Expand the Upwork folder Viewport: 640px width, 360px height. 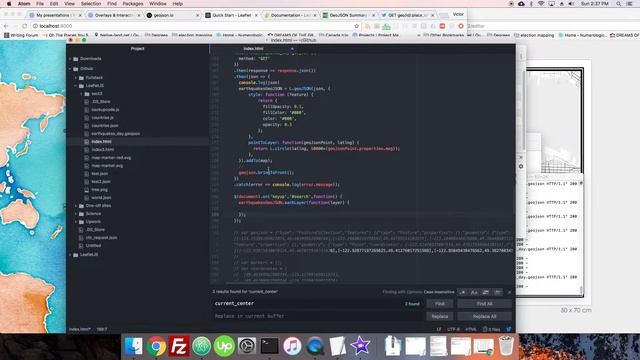tap(90, 222)
